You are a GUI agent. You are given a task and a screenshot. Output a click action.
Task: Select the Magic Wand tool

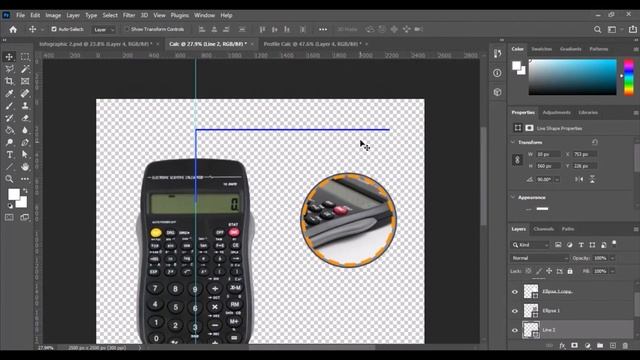[25, 69]
